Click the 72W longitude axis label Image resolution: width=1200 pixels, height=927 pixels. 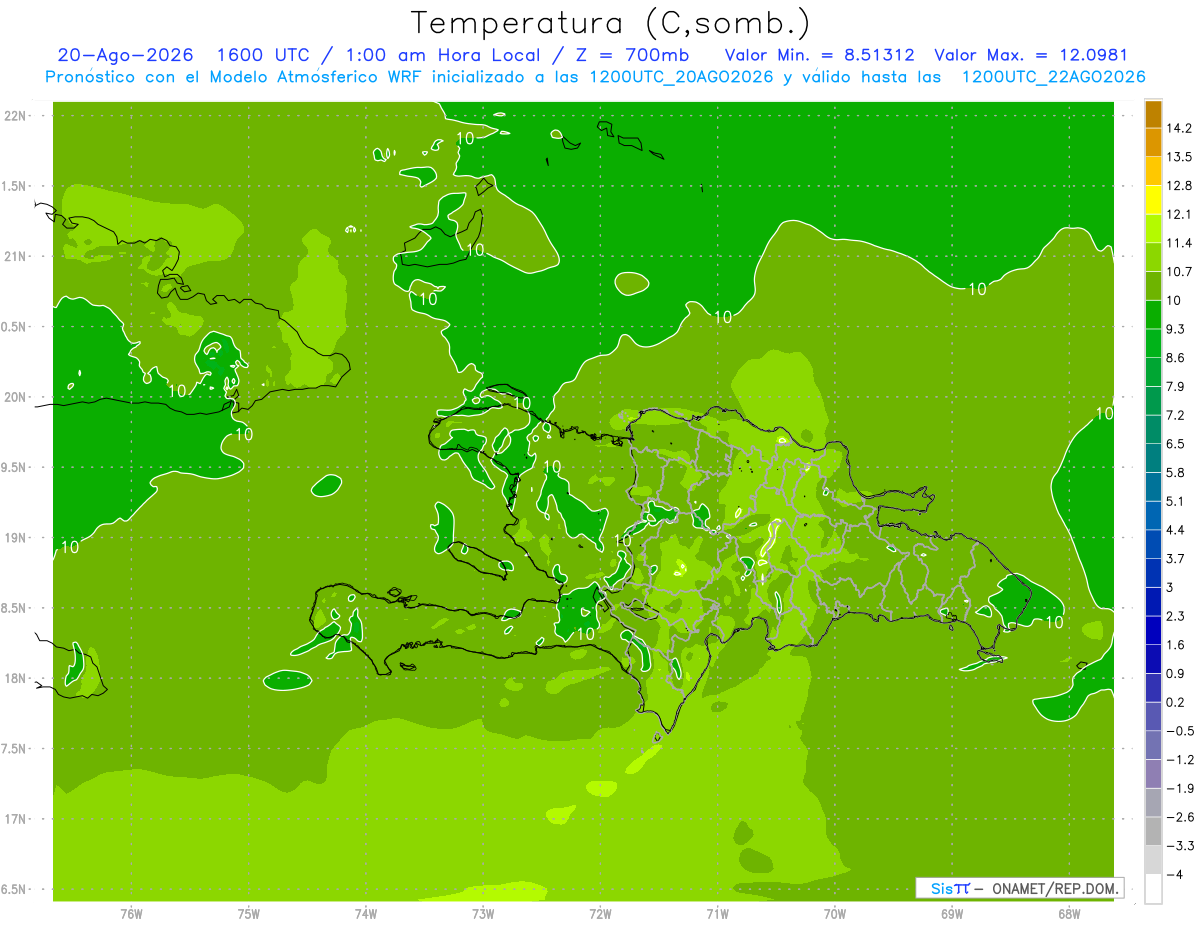600,913
